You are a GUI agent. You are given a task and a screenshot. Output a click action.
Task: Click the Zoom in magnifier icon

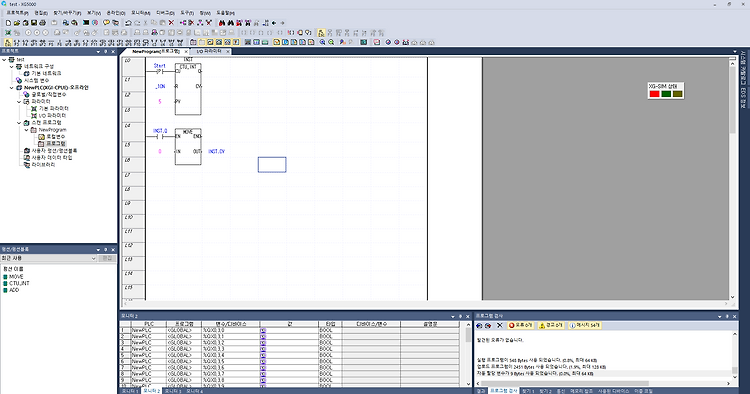[x=322, y=42]
